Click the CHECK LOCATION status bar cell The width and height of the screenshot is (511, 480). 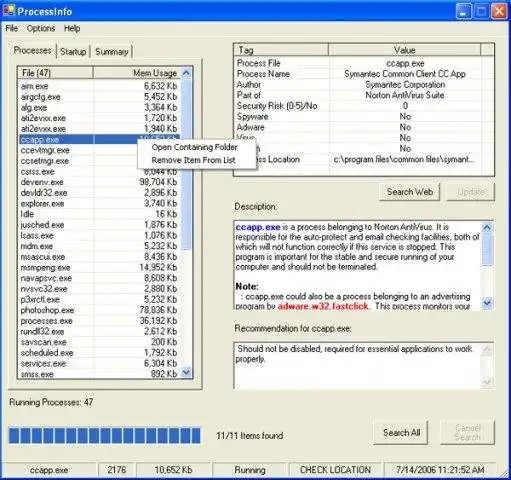(335, 470)
